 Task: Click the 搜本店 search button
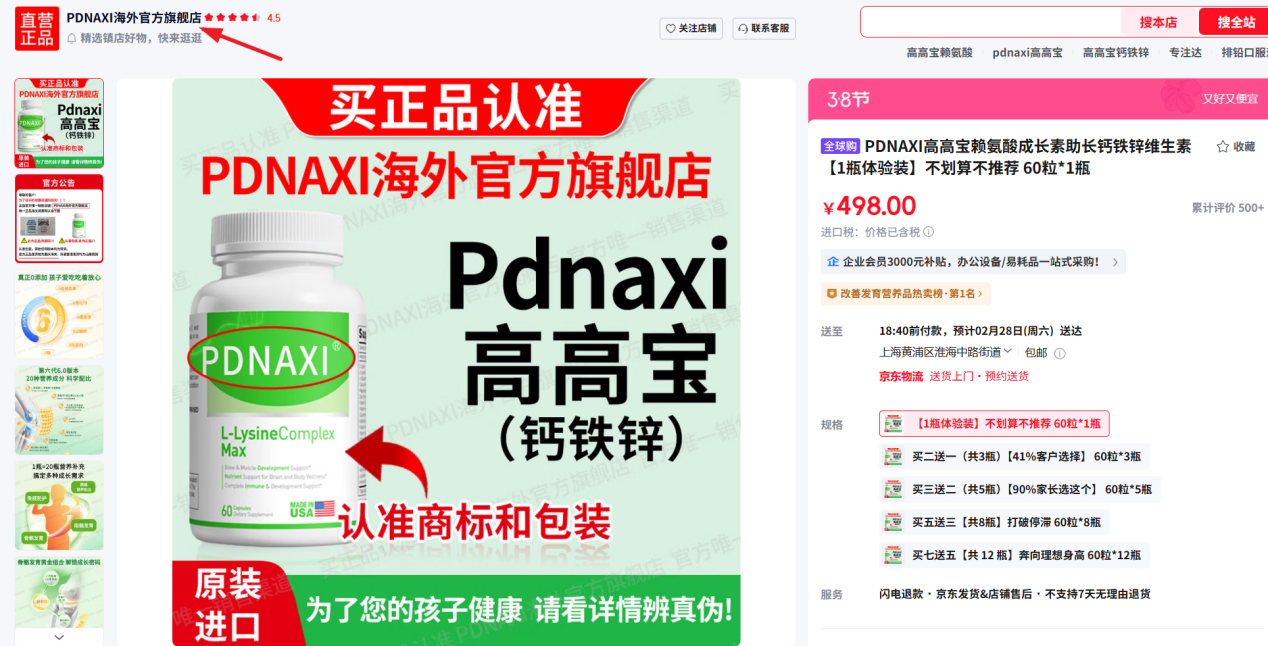1158,22
